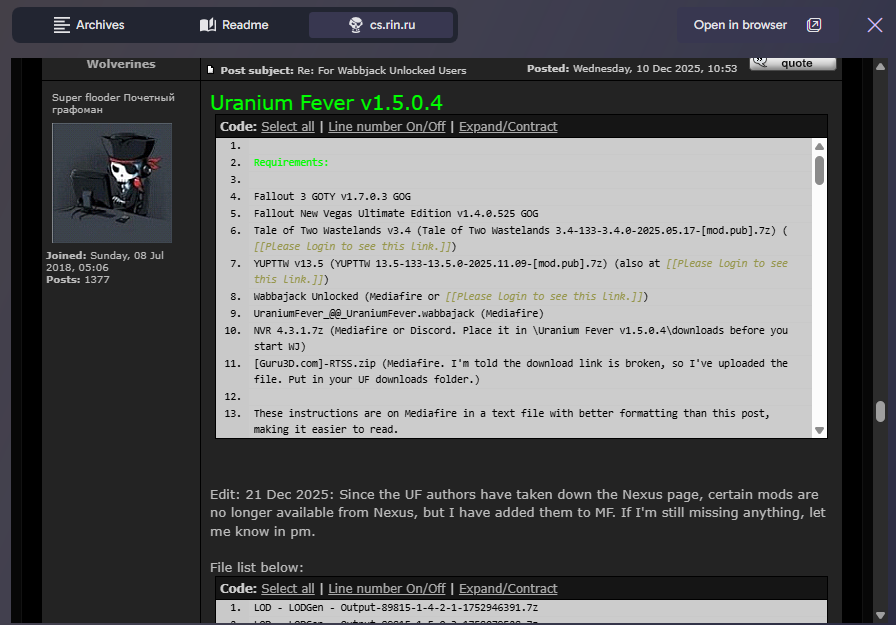Click the NVR 4.3.1.7z line
This screenshot has width=896, height=625.
click(x=521, y=338)
